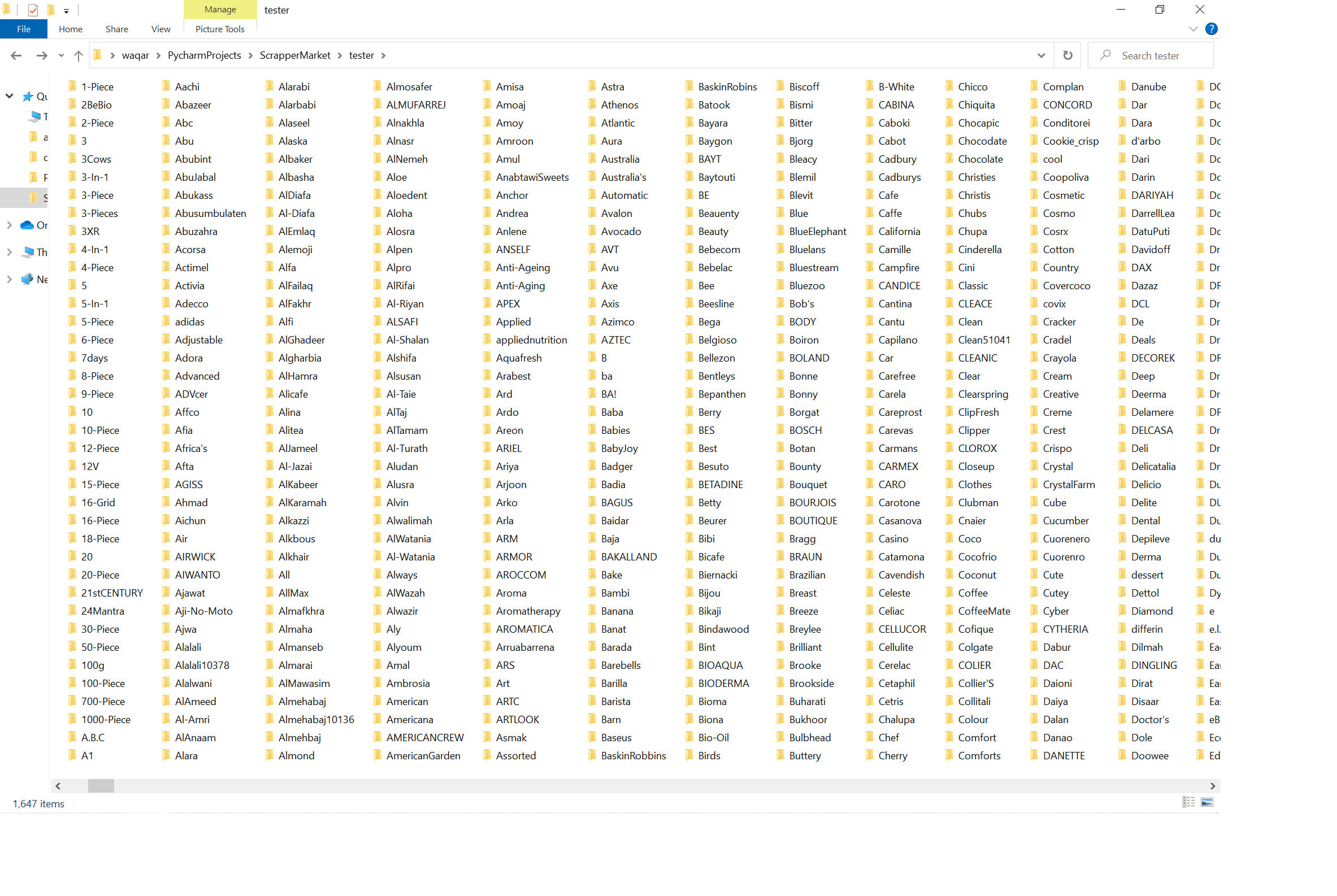Select the Alarabi folder icon
The height and width of the screenshot is (896, 1337).
pyautogui.click(x=269, y=86)
